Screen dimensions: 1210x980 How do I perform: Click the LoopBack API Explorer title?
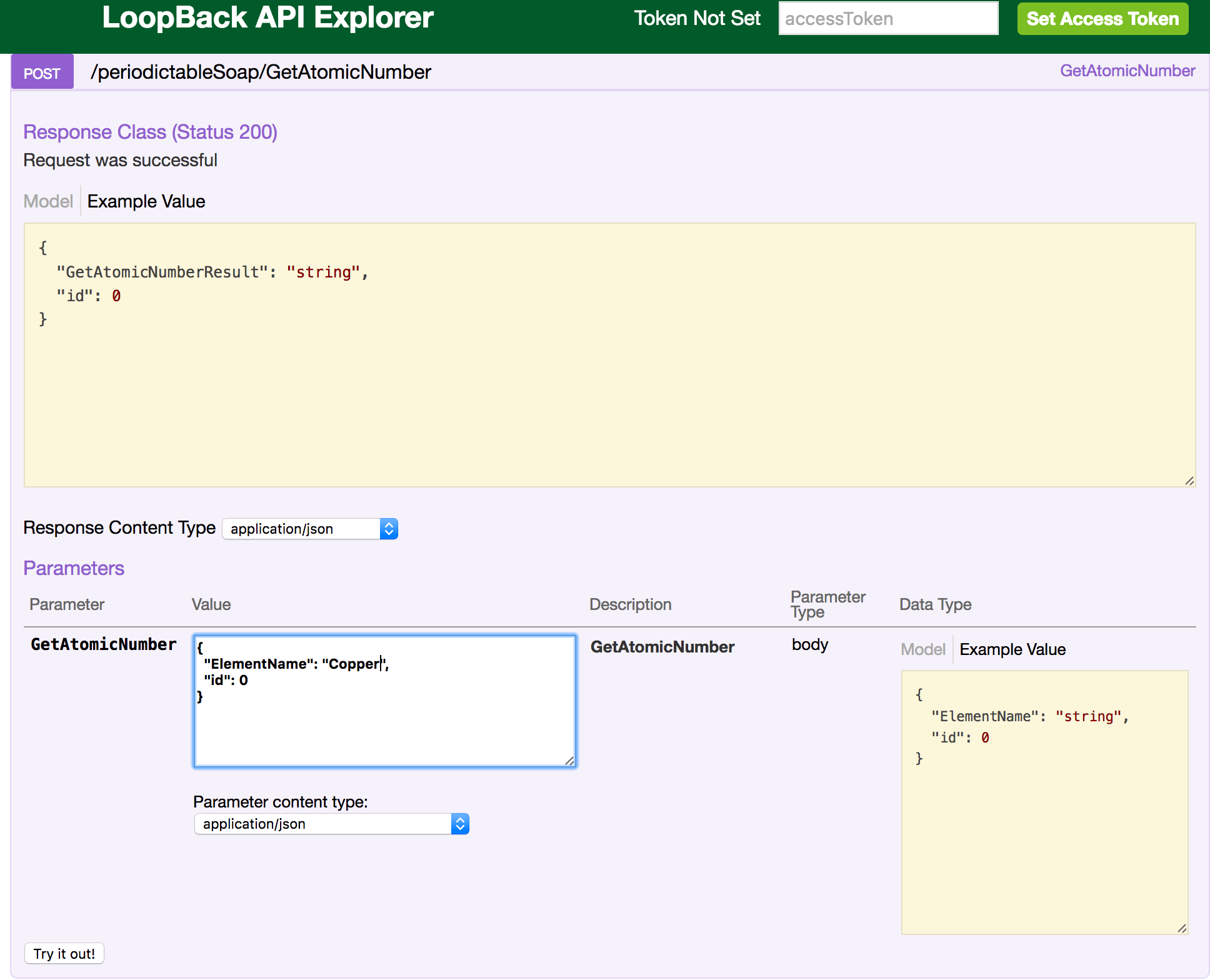pos(267,19)
